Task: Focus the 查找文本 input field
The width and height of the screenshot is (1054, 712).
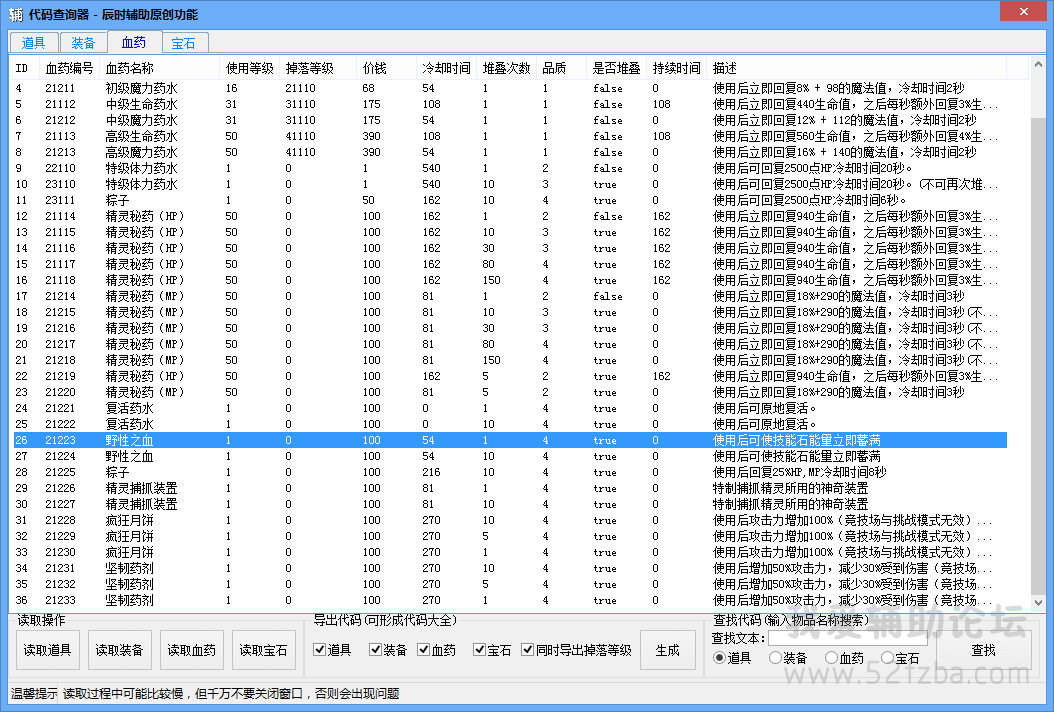Action: tap(846, 638)
